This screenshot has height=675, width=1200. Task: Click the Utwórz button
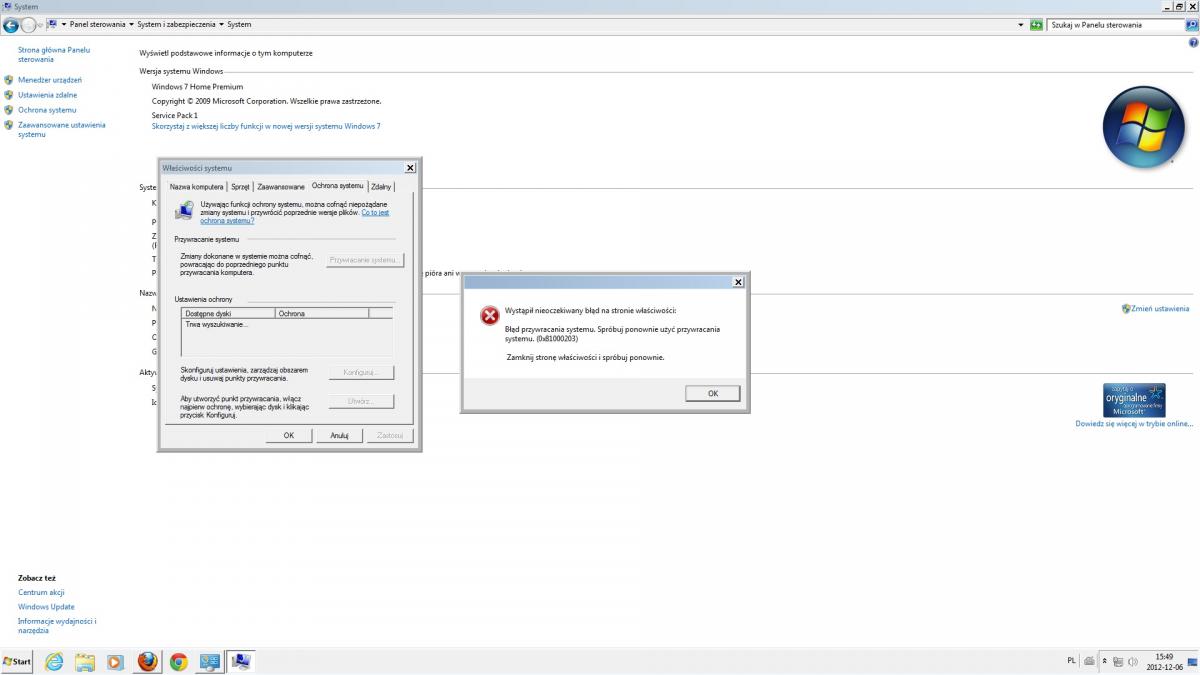[x=360, y=401]
